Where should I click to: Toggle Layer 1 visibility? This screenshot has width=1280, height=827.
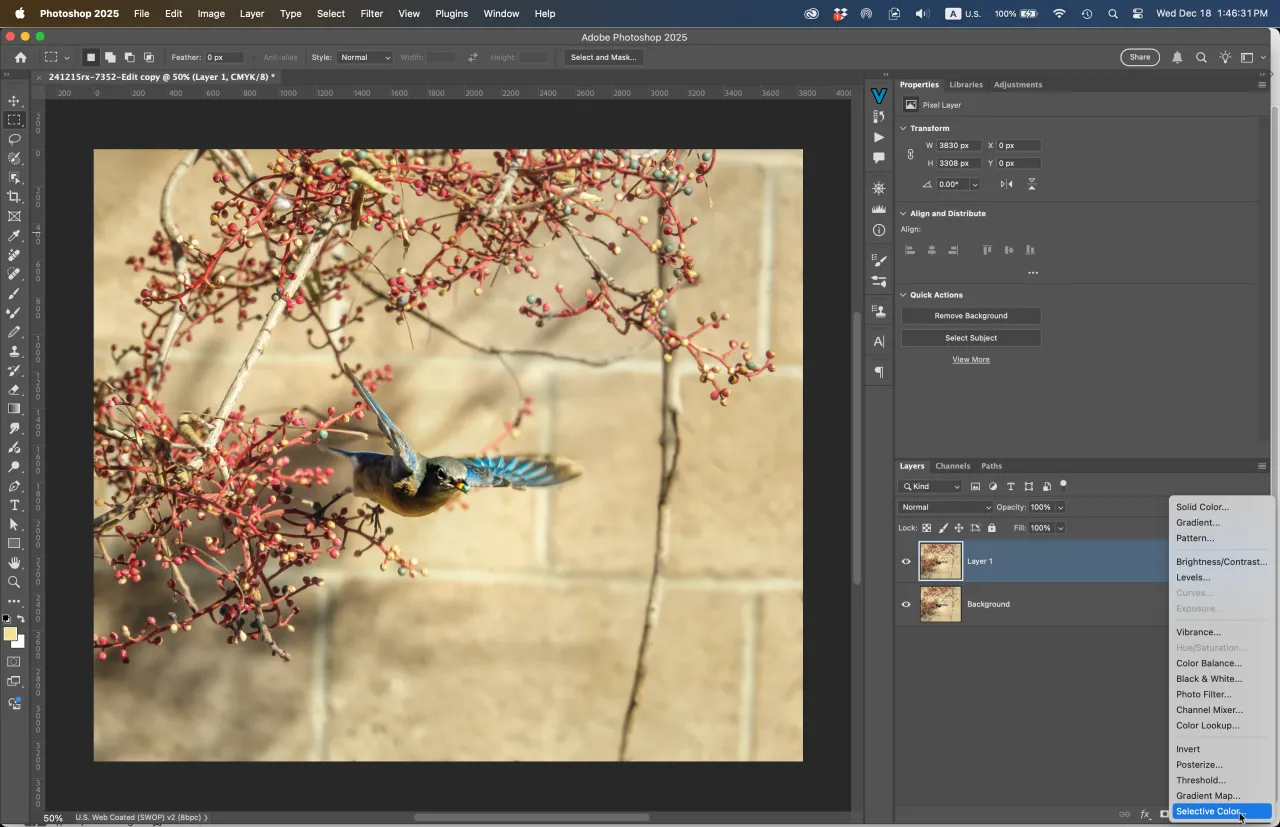906,561
